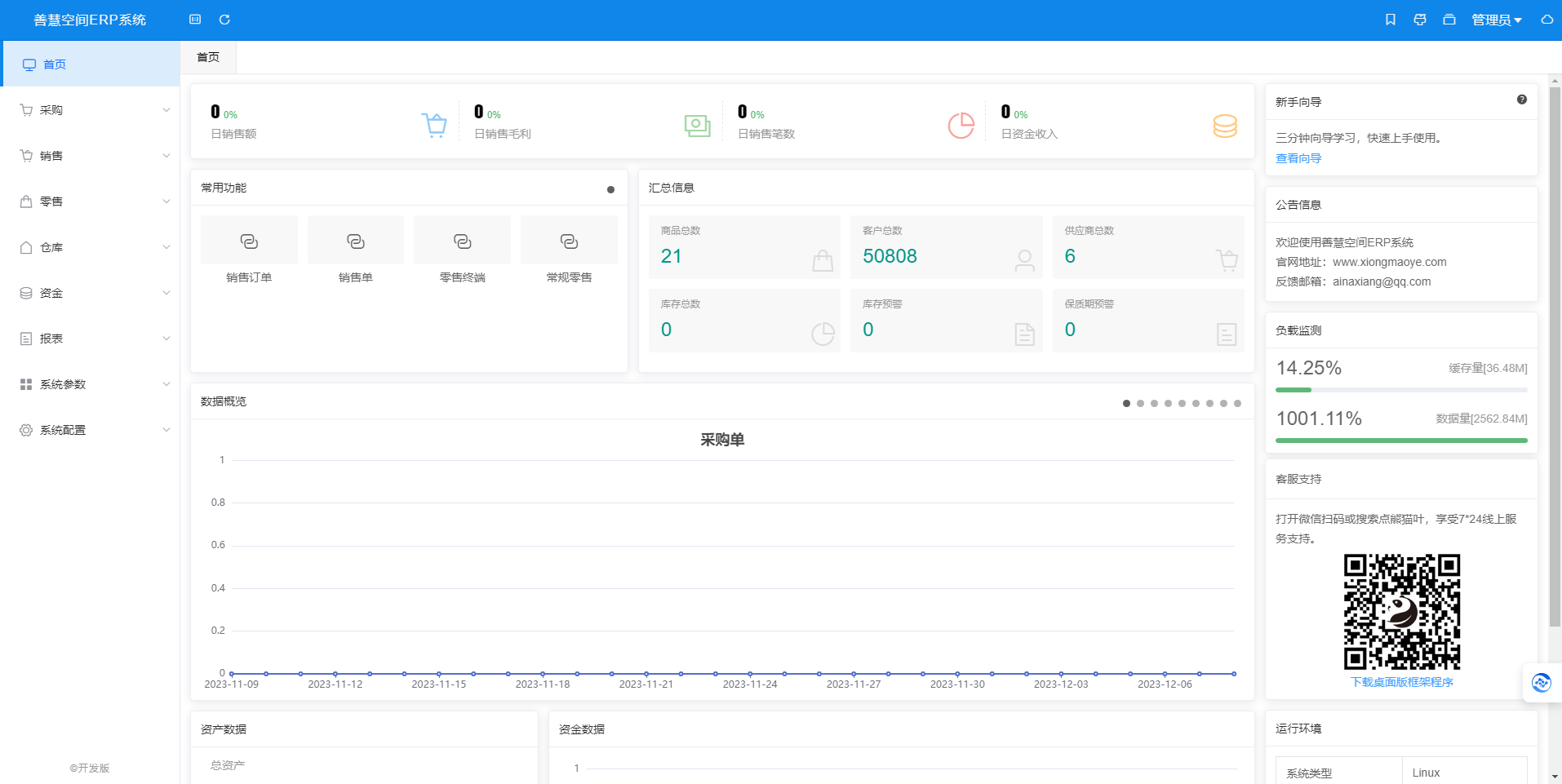
Task: Click the help question mark in 新手向导
Action: tap(1522, 100)
